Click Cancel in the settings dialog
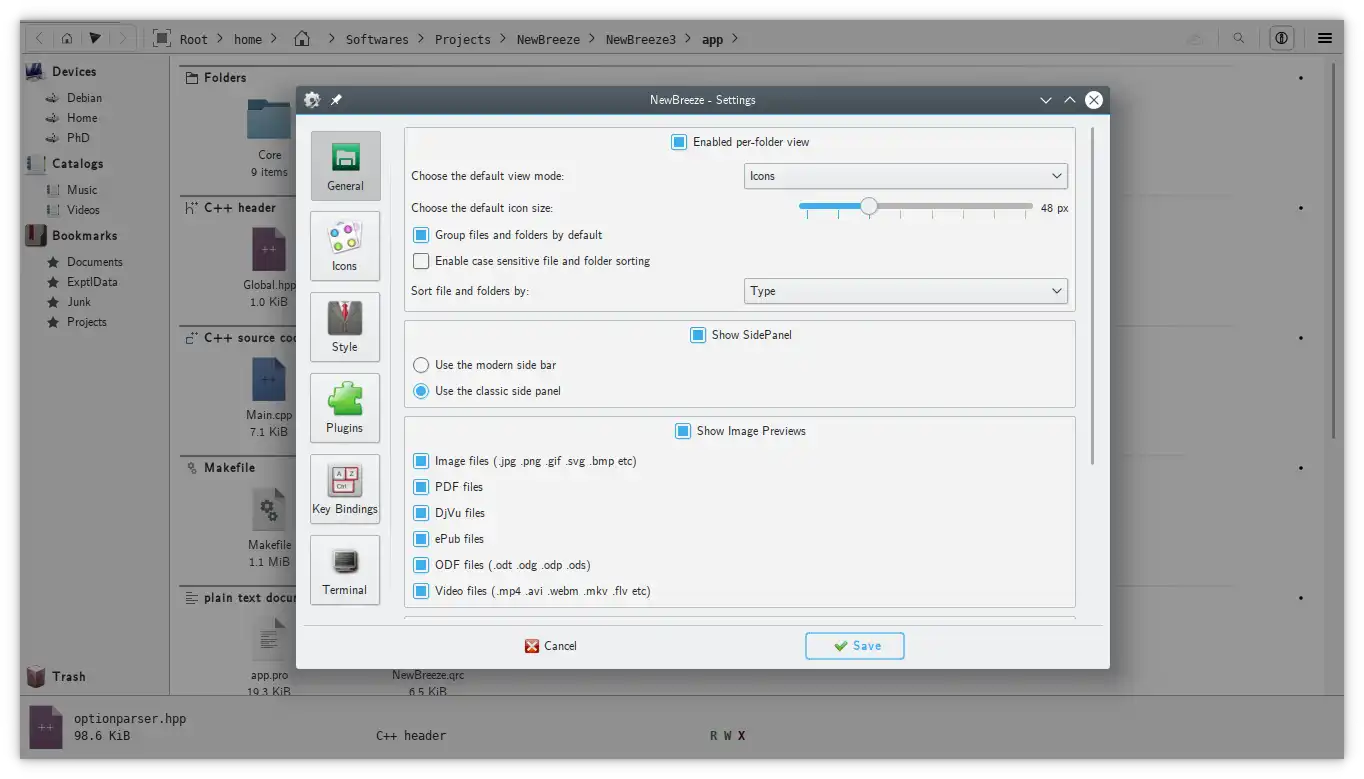The height and width of the screenshot is (779, 1364). click(x=551, y=646)
